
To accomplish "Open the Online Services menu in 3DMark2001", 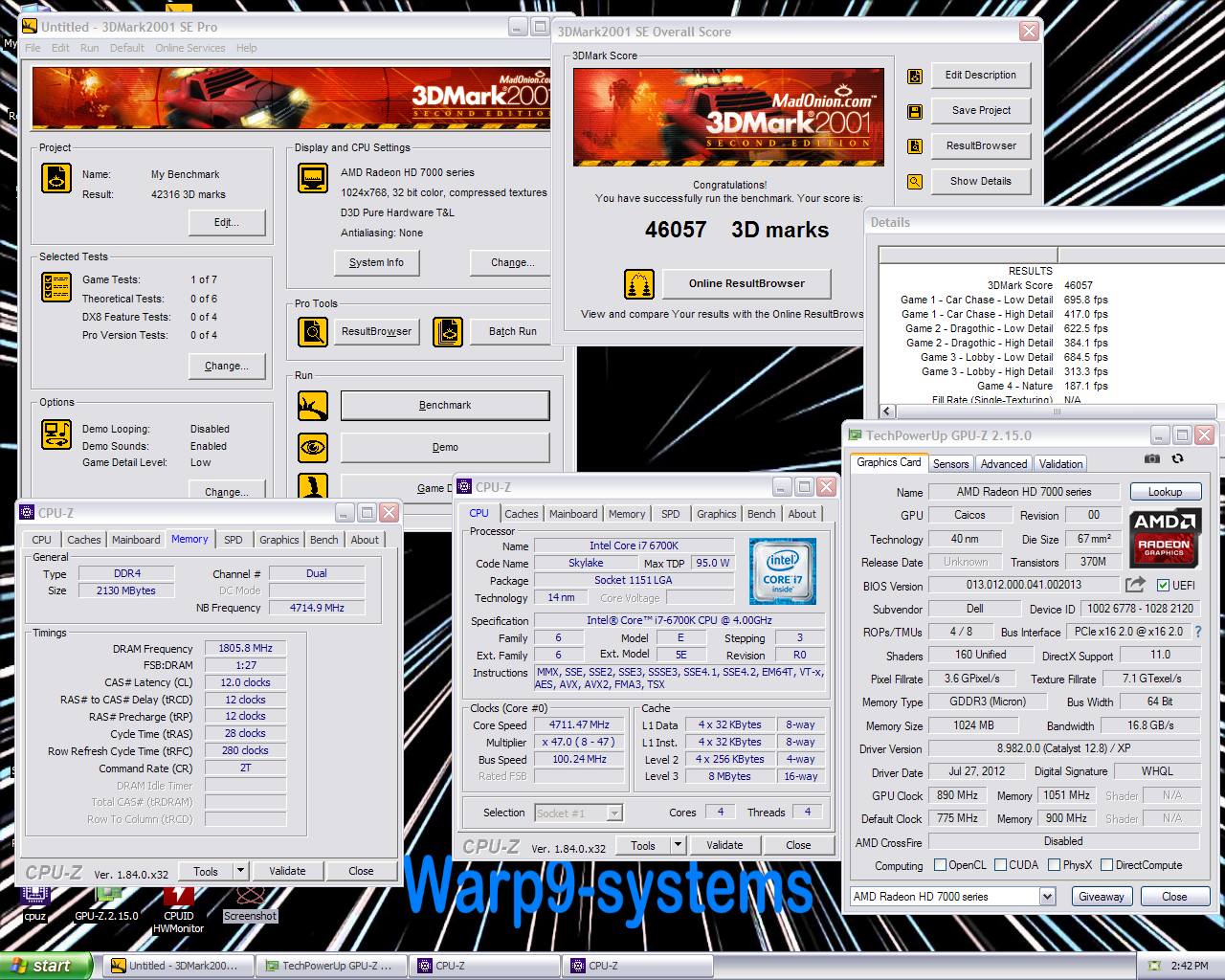I will pos(190,48).
